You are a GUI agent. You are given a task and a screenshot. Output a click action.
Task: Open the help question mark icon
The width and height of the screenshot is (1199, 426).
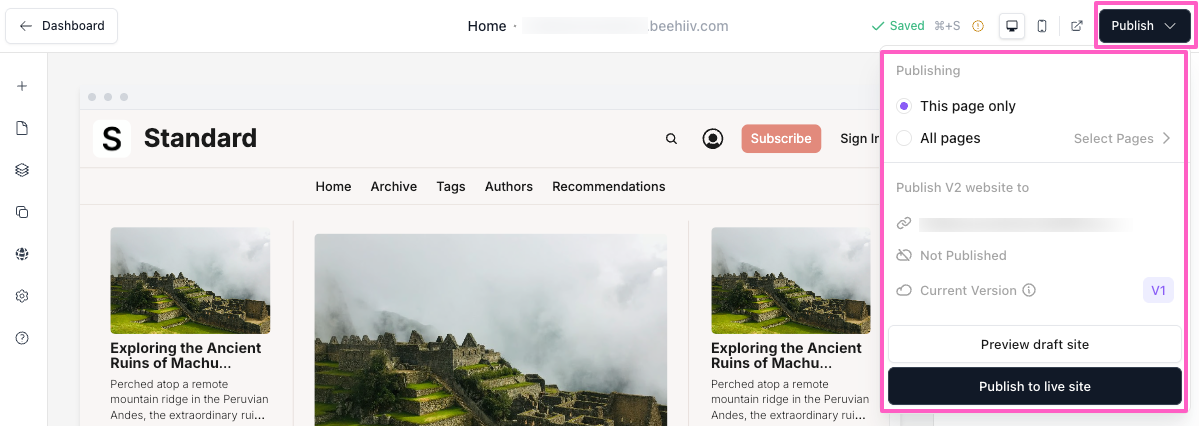click(22, 338)
